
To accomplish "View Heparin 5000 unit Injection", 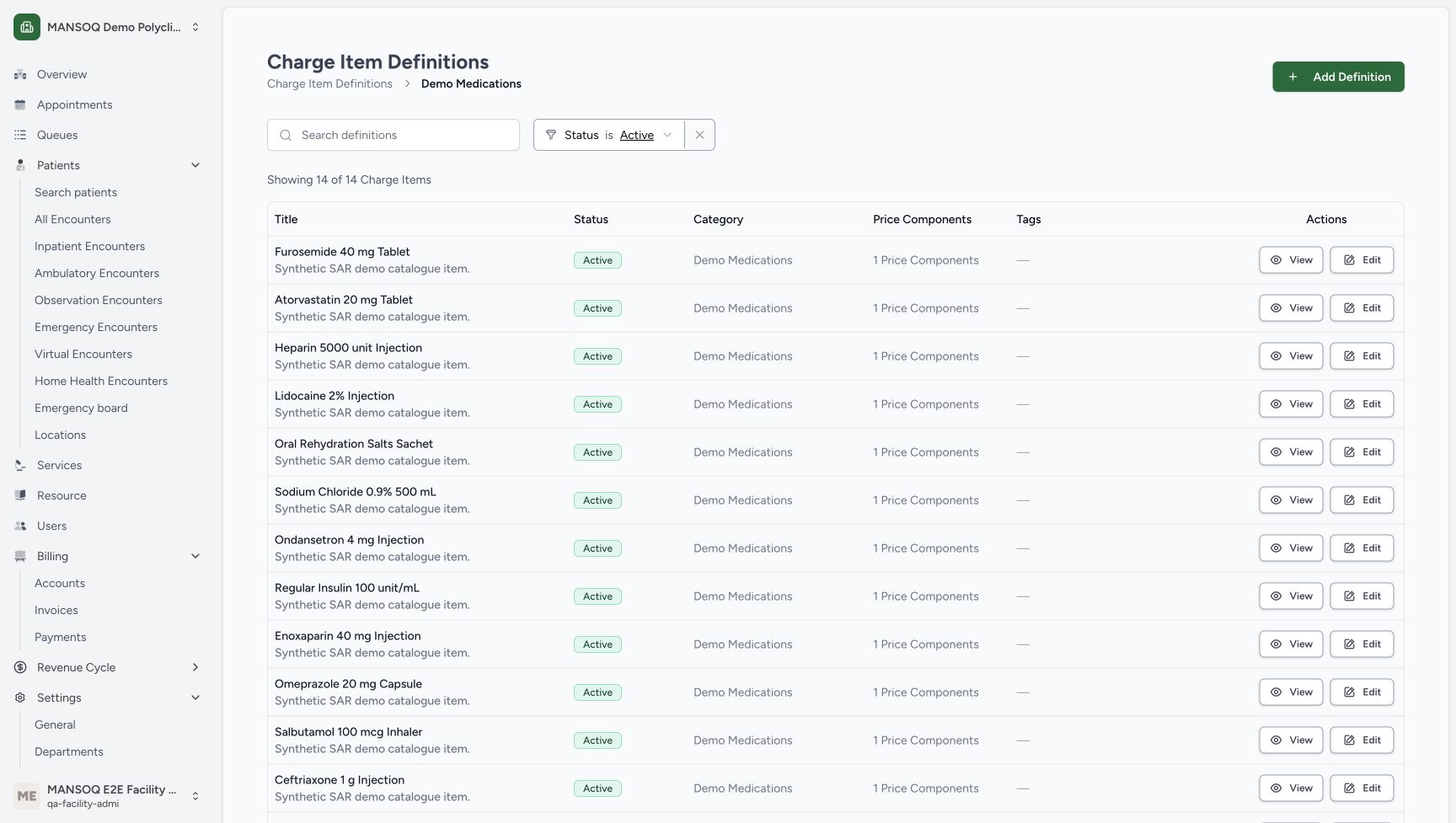I will 1291,356.
